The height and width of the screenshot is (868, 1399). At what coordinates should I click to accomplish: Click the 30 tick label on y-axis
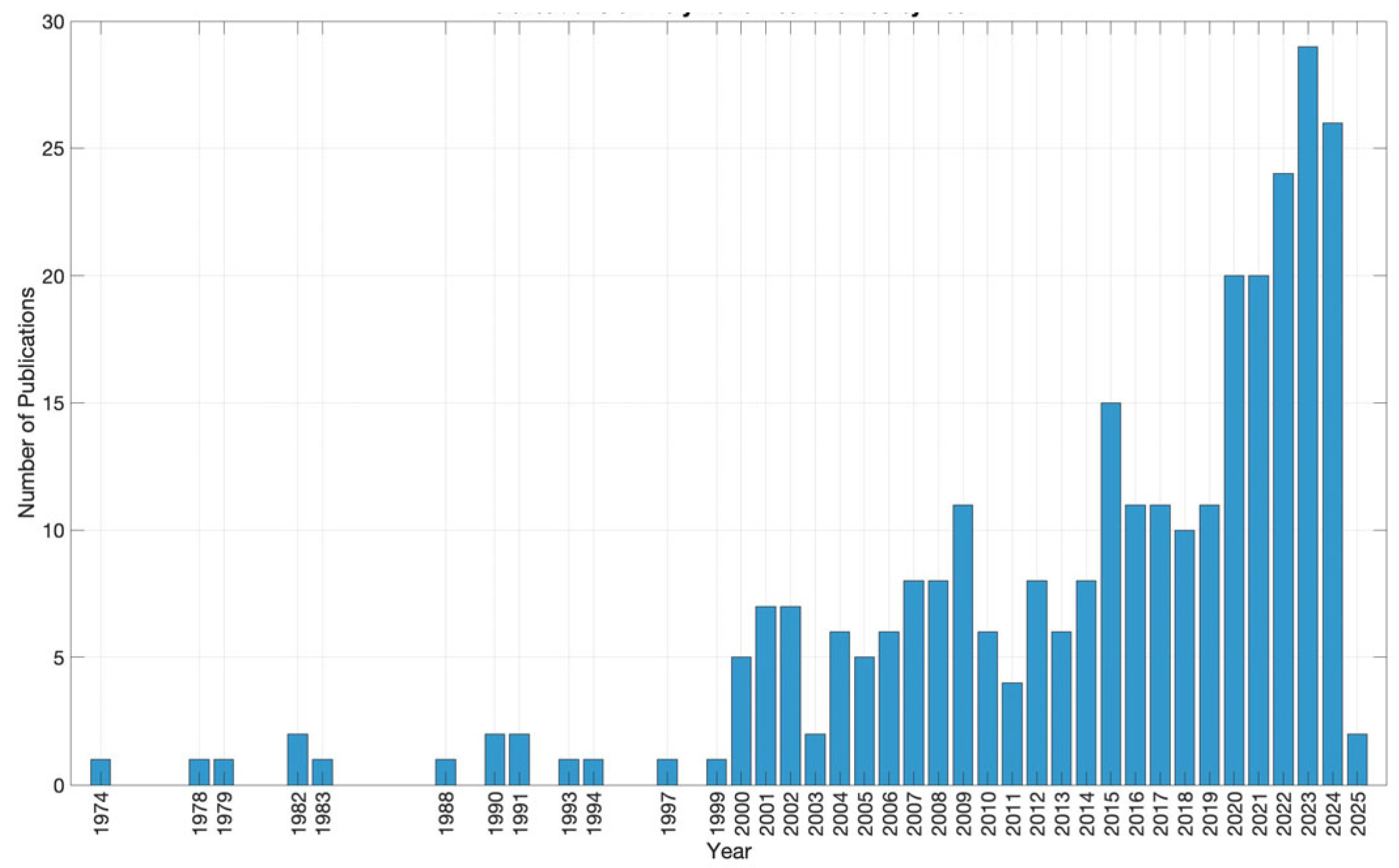pyautogui.click(x=52, y=22)
